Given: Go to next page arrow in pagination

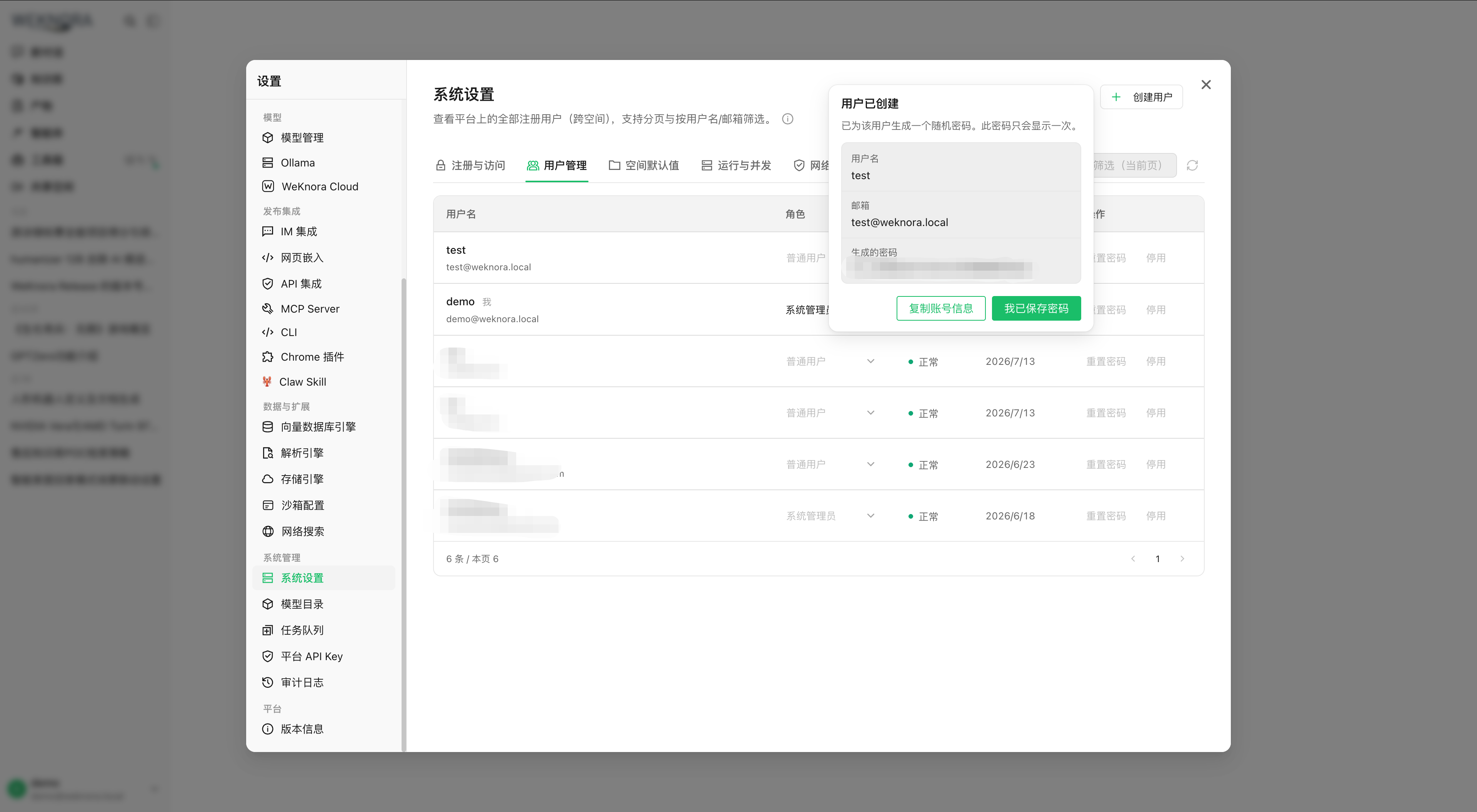Looking at the screenshot, I should [x=1182, y=559].
